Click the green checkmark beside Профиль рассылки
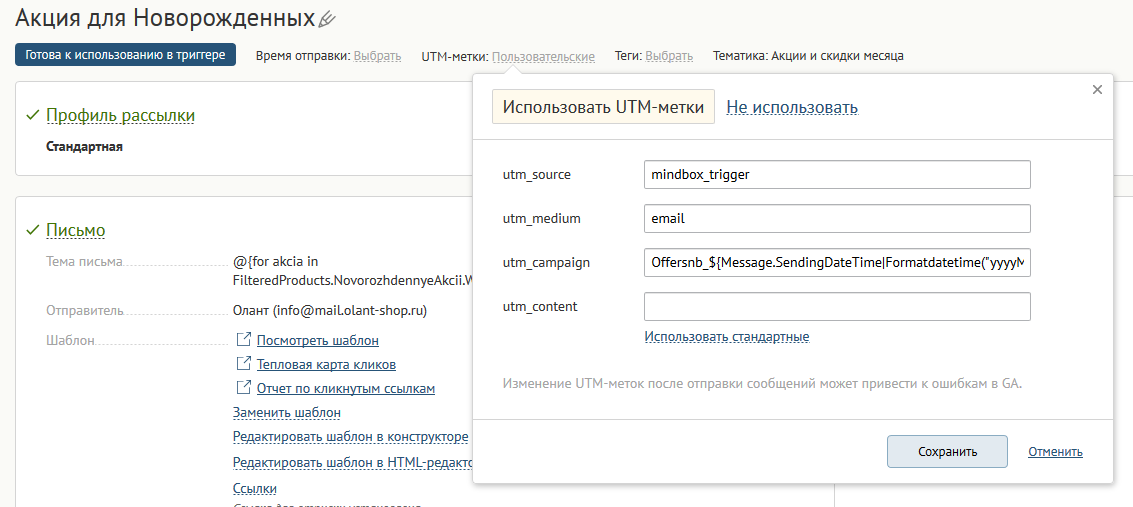The width and height of the screenshot is (1133, 507). pyautogui.click(x=32, y=116)
